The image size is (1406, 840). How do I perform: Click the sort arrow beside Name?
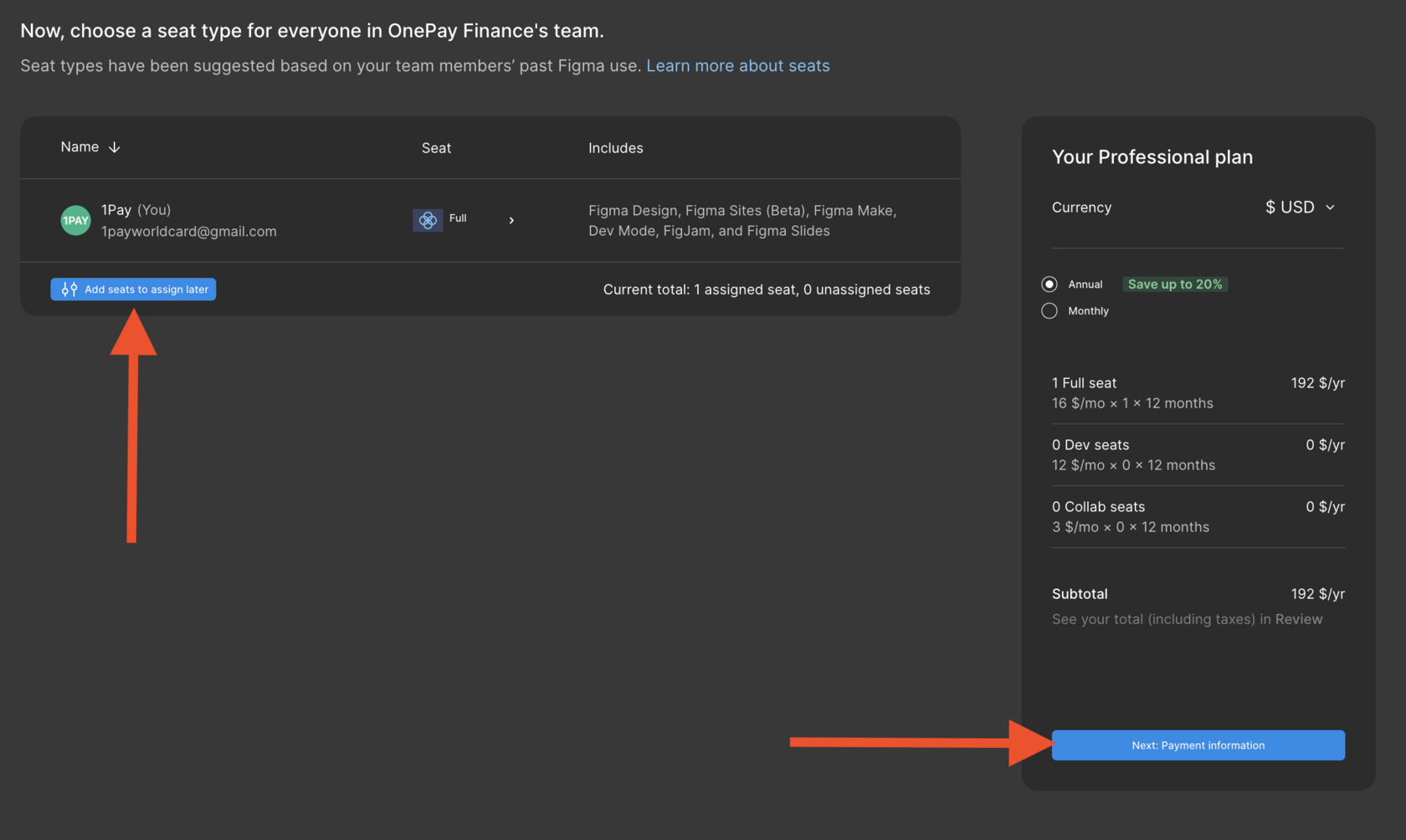(x=115, y=147)
